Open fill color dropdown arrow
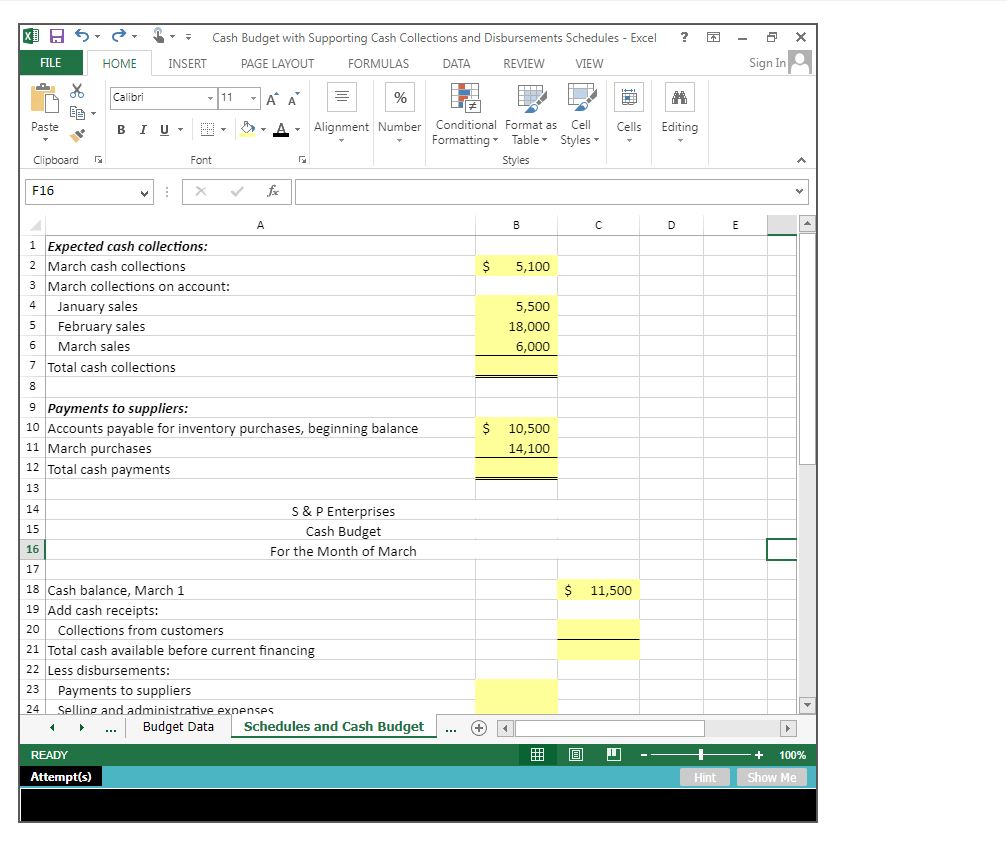 [263, 130]
